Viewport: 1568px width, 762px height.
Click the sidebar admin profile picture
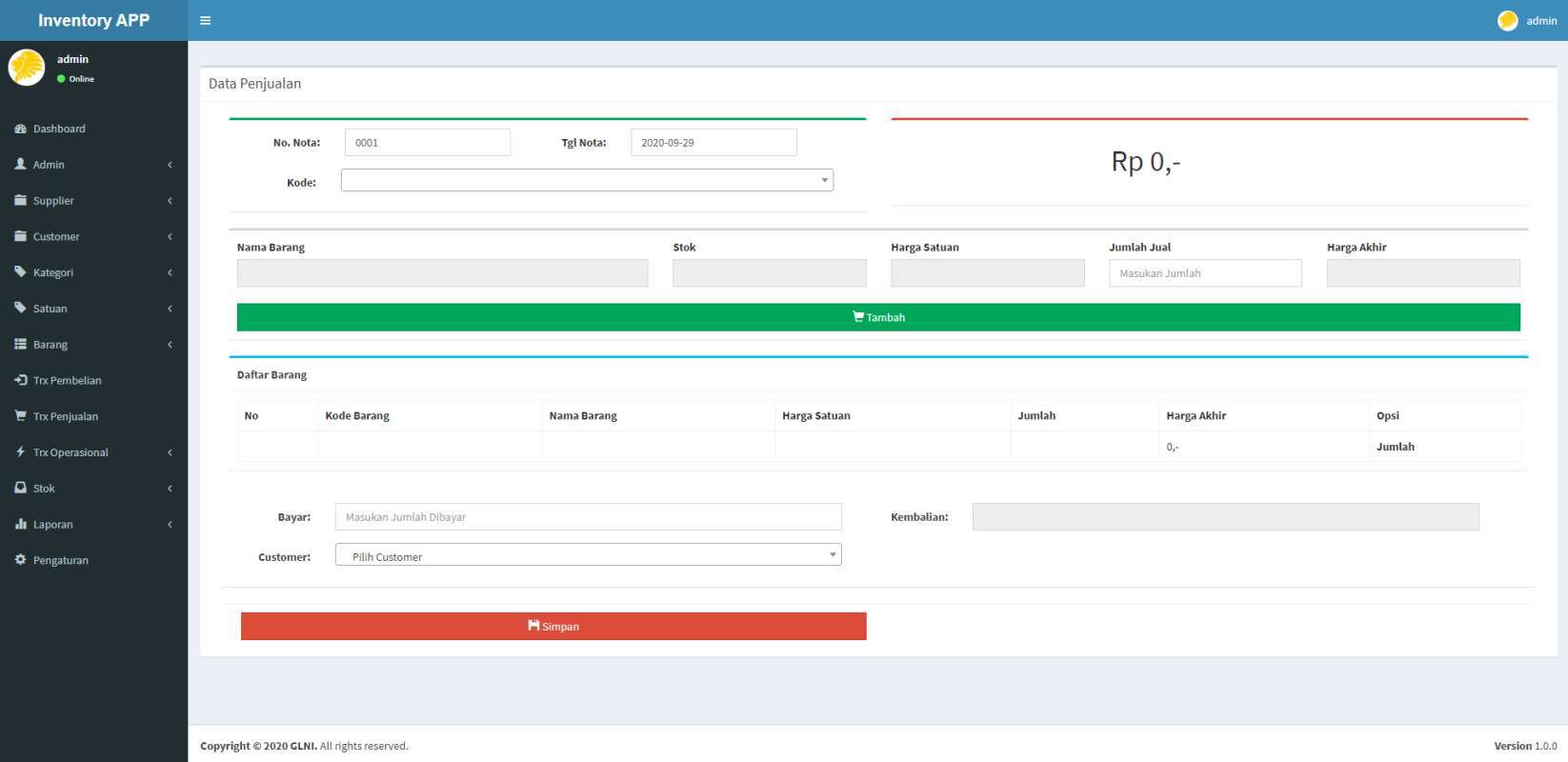26,68
